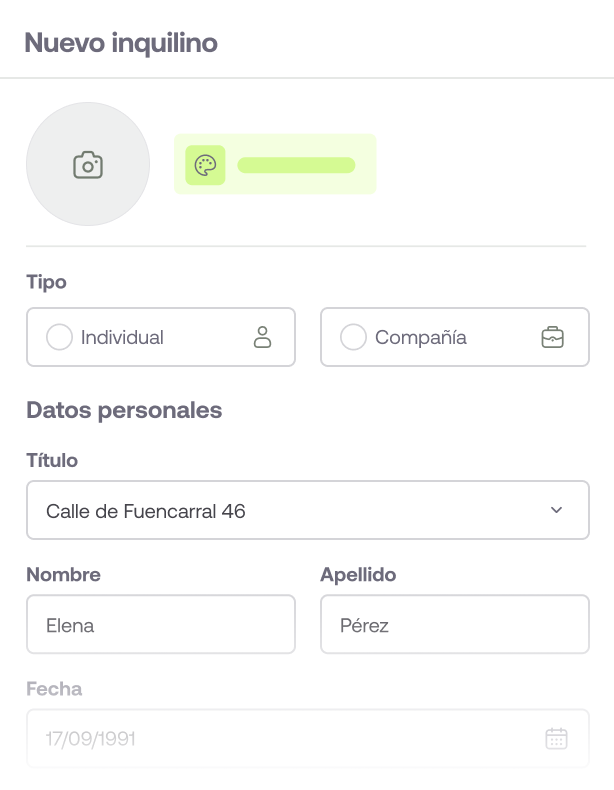Image resolution: width=614 pixels, height=790 pixels.
Task: Select the Compañía radio button
Action: click(x=353, y=337)
